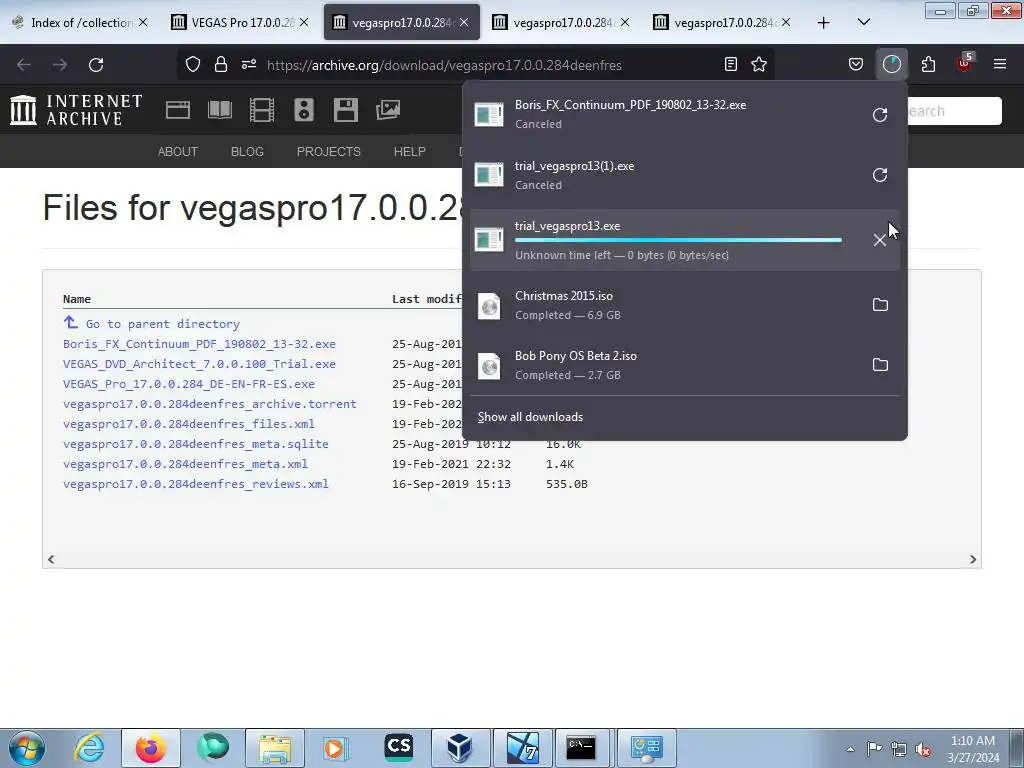This screenshot has height=768, width=1024.
Task: Open PROJECTS menu item
Action: (x=328, y=152)
